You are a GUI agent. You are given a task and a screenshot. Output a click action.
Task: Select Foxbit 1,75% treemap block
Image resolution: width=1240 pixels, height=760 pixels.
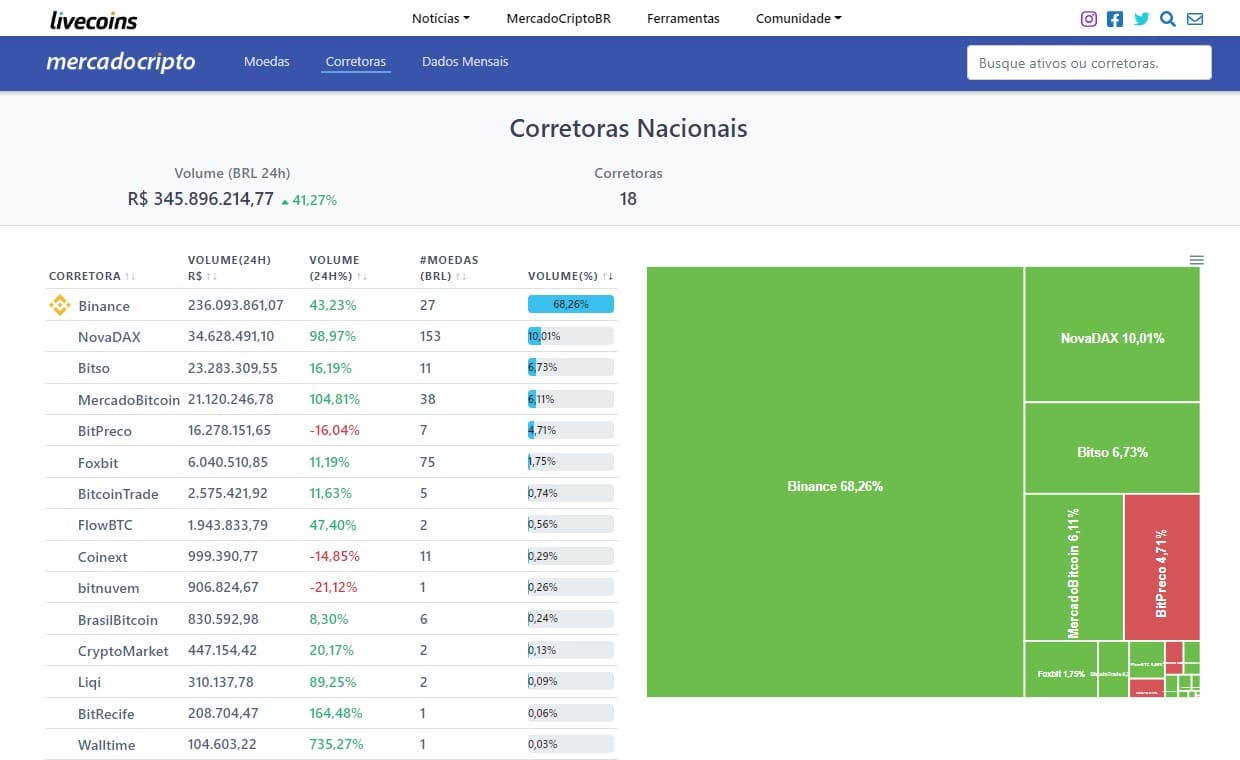1061,669
